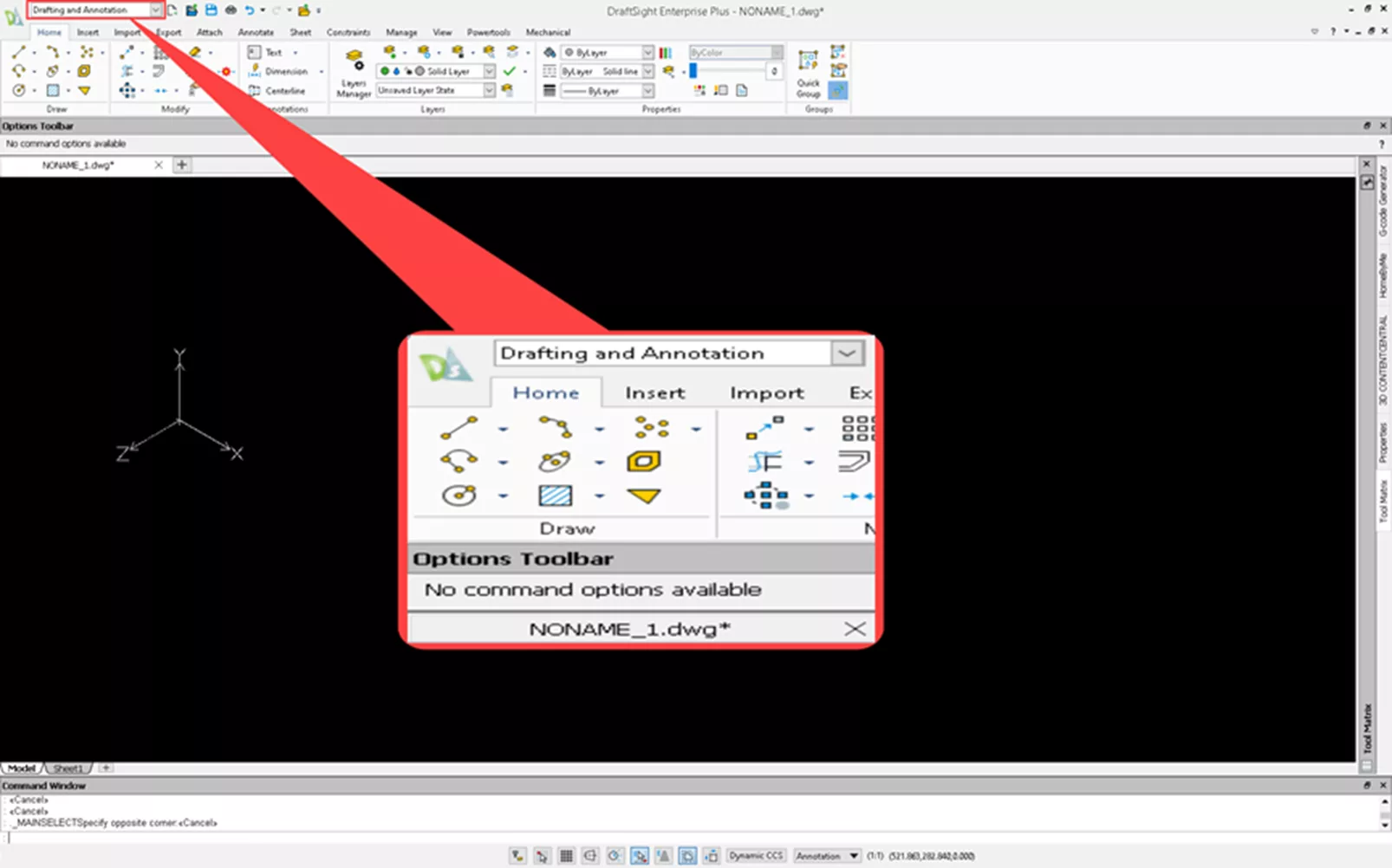The height and width of the screenshot is (868, 1392).
Task: Switch to the Insert ribbon tab
Action: pos(88,32)
